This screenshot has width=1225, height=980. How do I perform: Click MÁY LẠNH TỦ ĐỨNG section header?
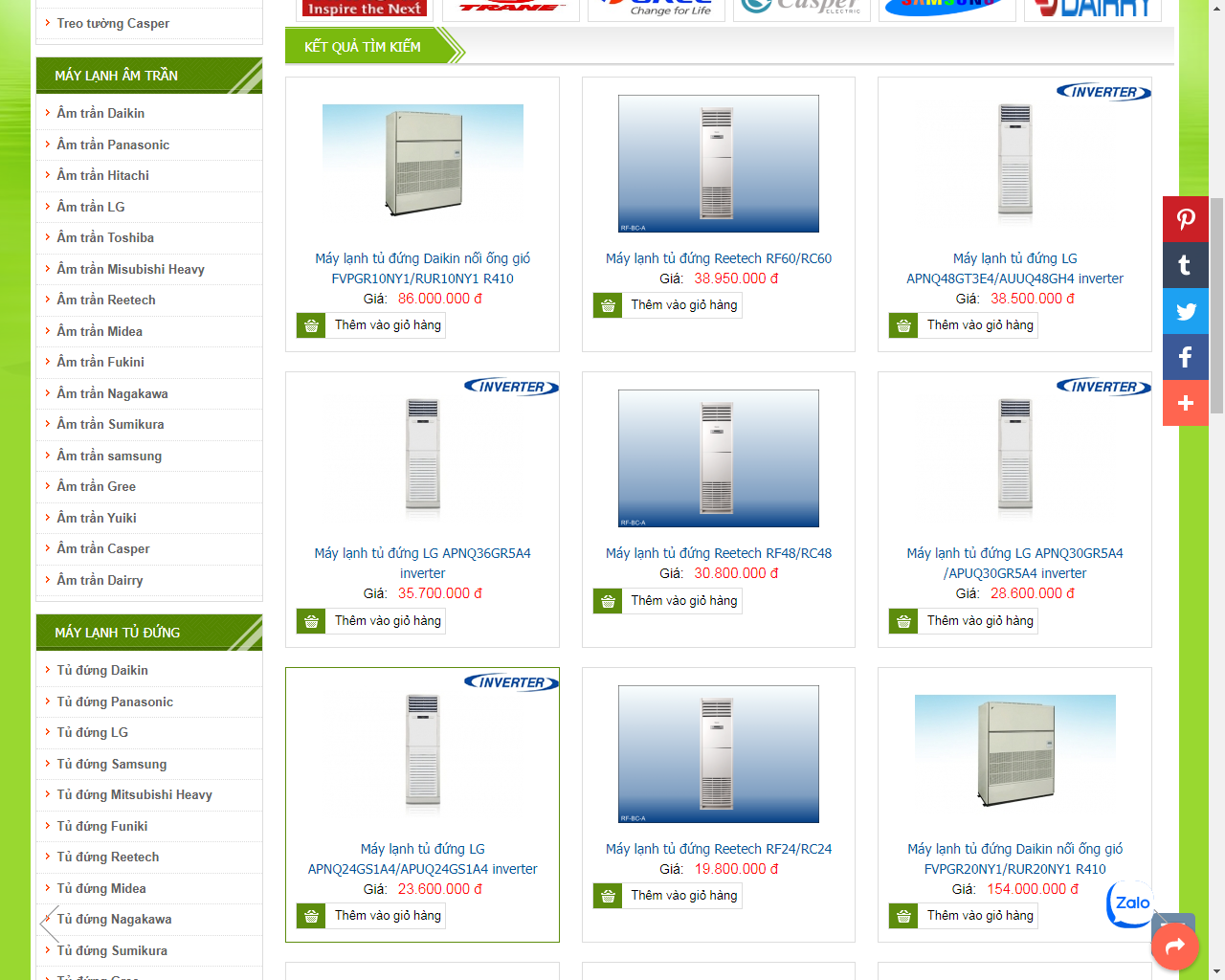click(149, 633)
